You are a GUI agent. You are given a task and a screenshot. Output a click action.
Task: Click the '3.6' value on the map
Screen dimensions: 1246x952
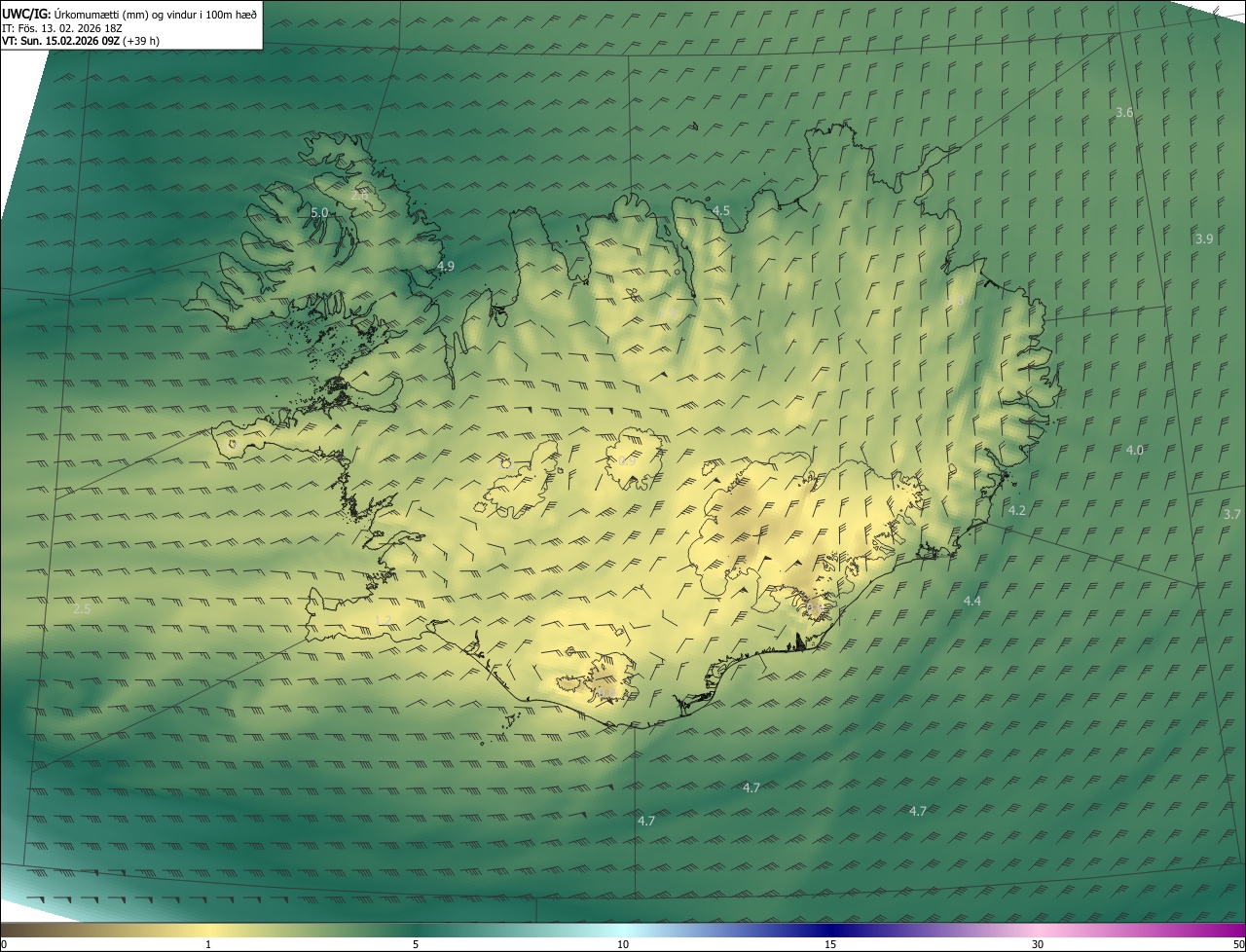[x=1123, y=113]
